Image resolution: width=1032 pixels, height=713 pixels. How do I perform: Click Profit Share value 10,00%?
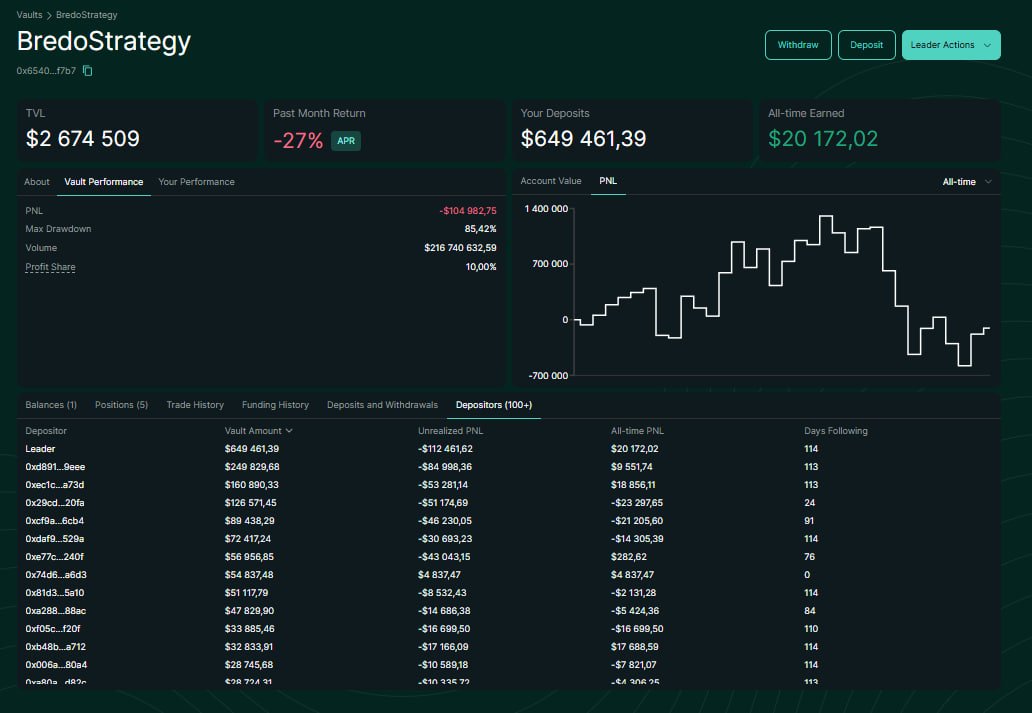[481, 267]
